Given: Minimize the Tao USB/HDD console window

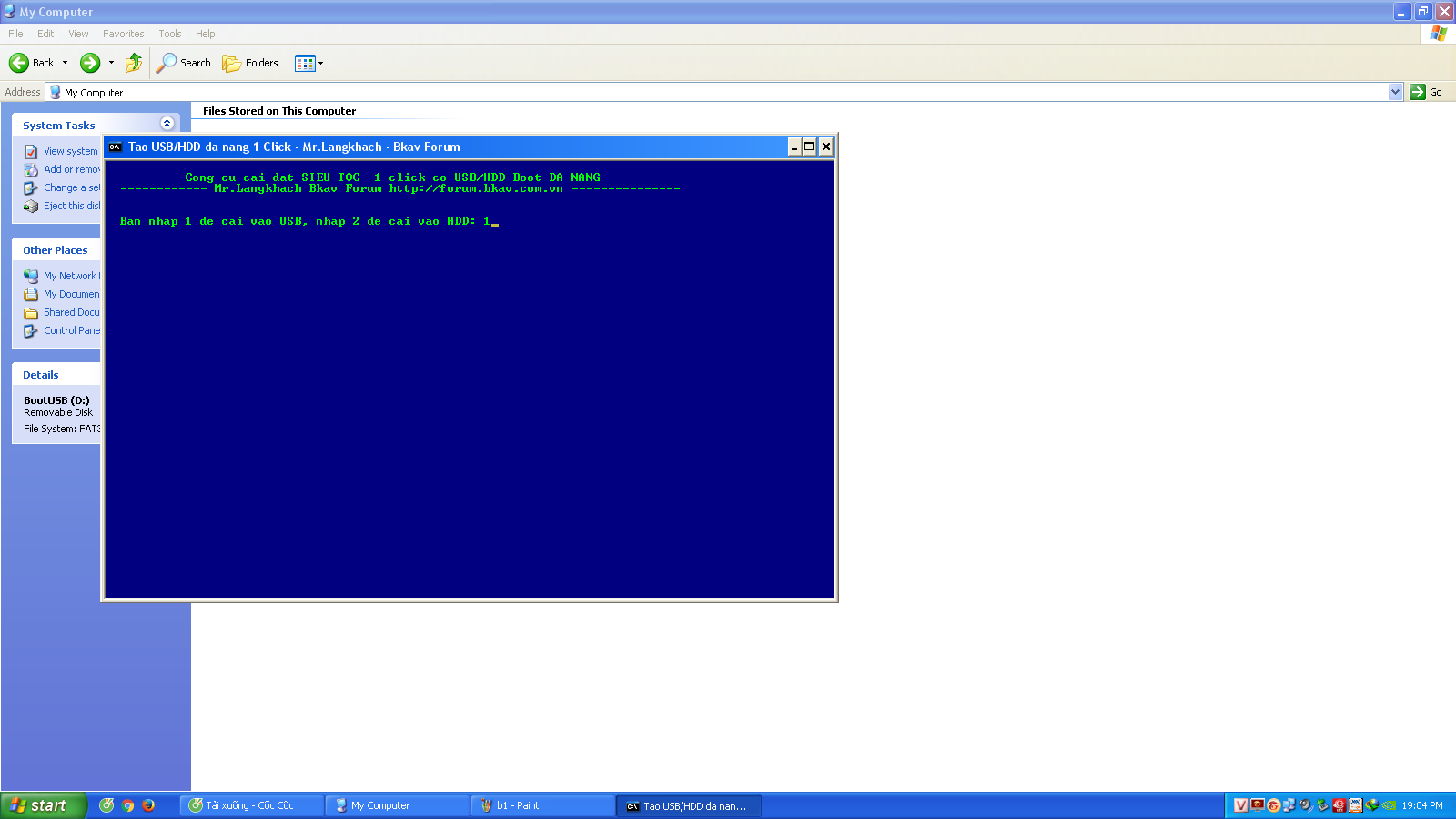Looking at the screenshot, I should (x=794, y=147).
